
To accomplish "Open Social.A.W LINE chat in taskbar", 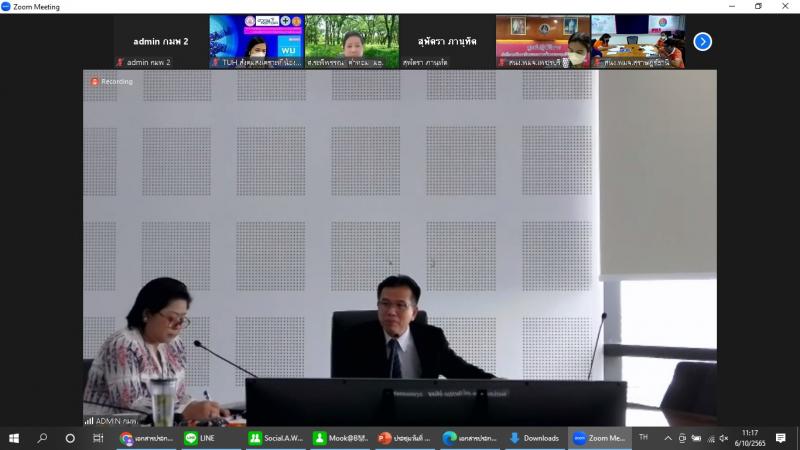I will [276, 438].
